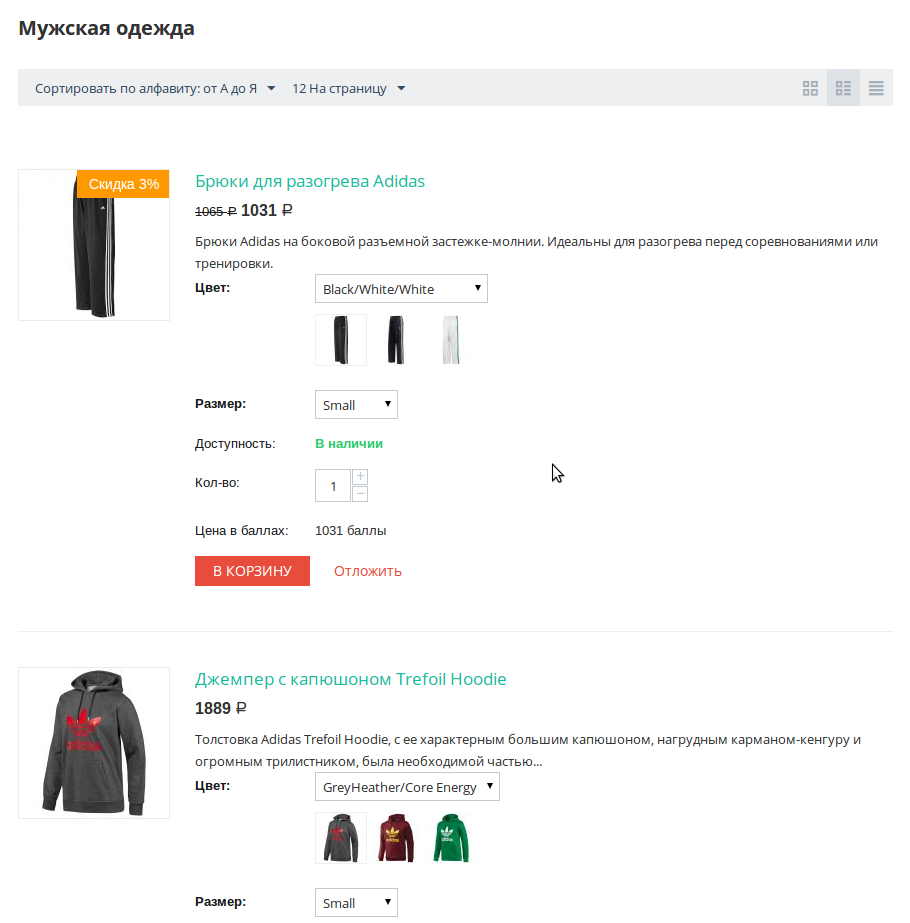This screenshot has width=910, height=923.
Task: Expand the Black/White/White color dropdown
Action: click(401, 289)
